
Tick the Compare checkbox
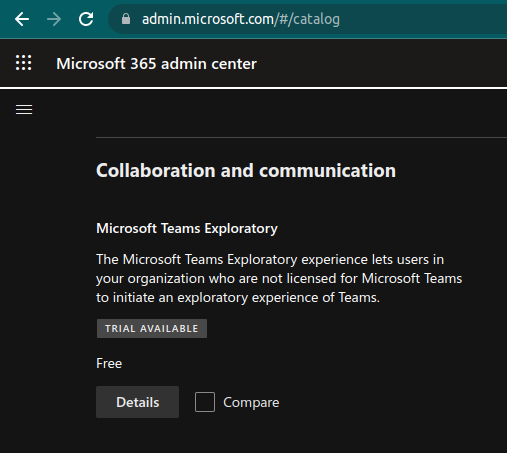pos(205,402)
